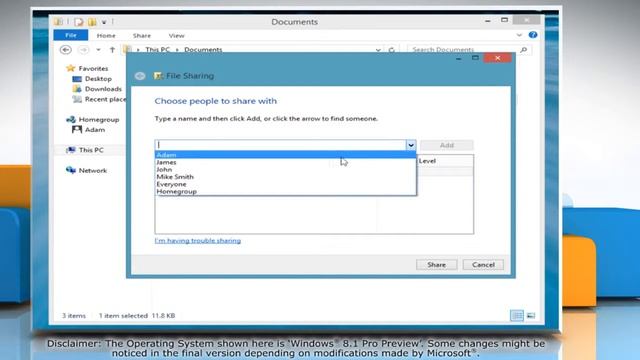
Task: Select Mike Smith in the dropdown
Action: click(285, 177)
